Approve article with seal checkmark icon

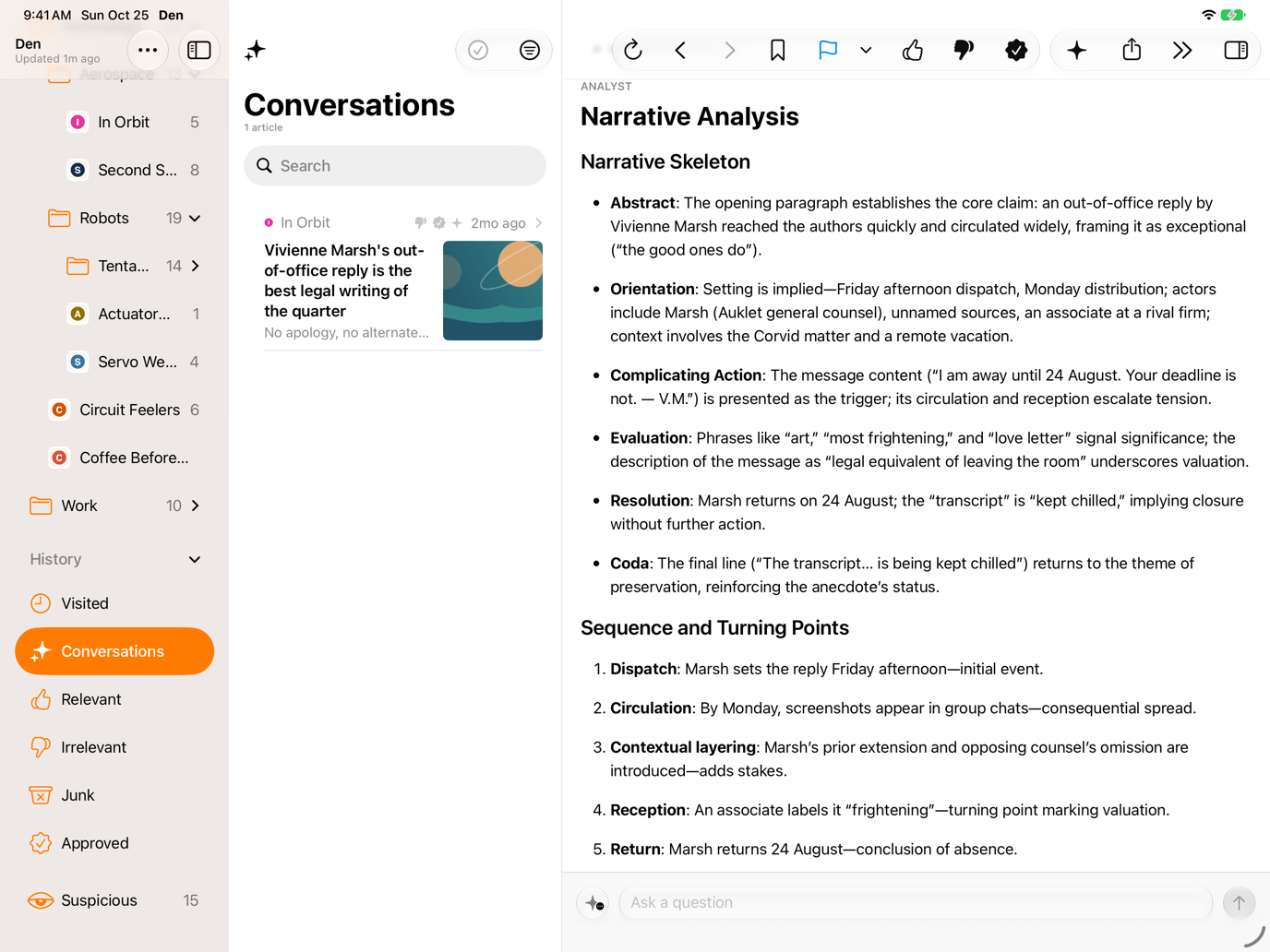pos(1016,50)
